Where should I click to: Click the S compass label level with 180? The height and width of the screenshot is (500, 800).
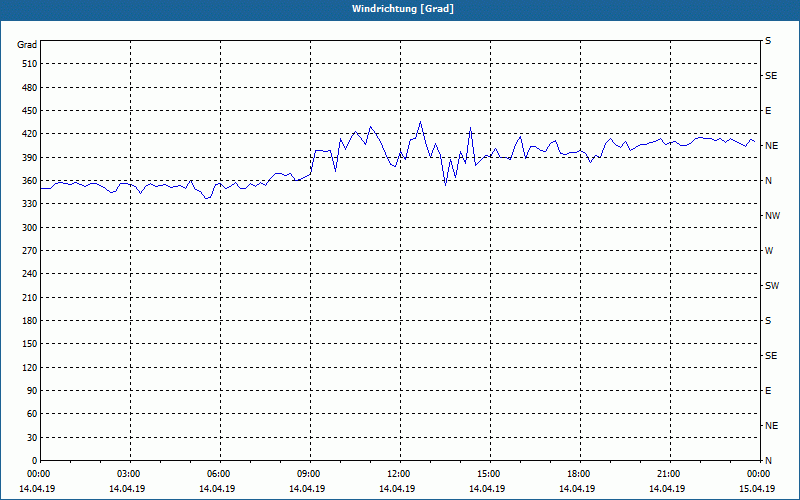pos(768,321)
